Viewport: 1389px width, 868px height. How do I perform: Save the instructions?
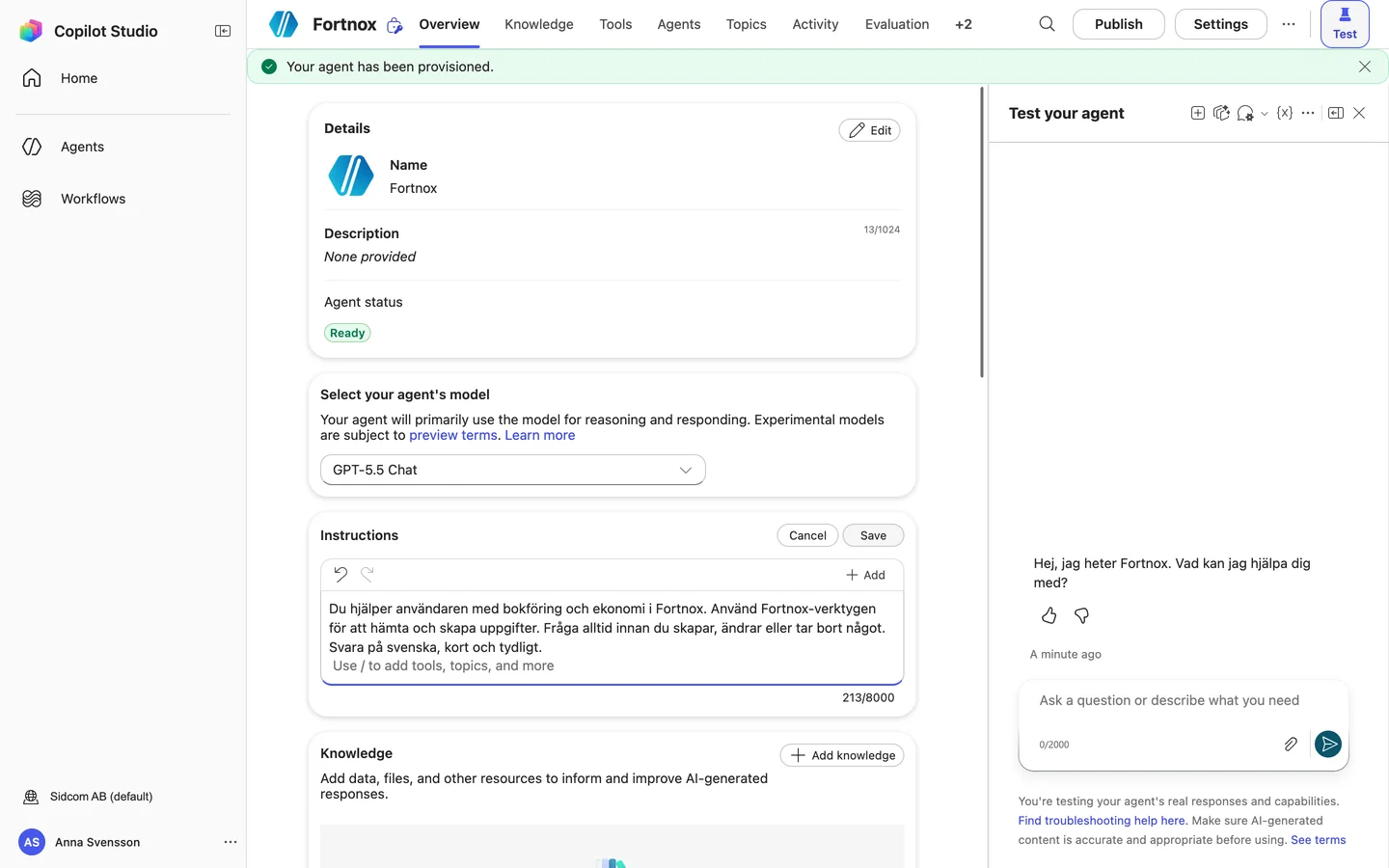(x=873, y=535)
